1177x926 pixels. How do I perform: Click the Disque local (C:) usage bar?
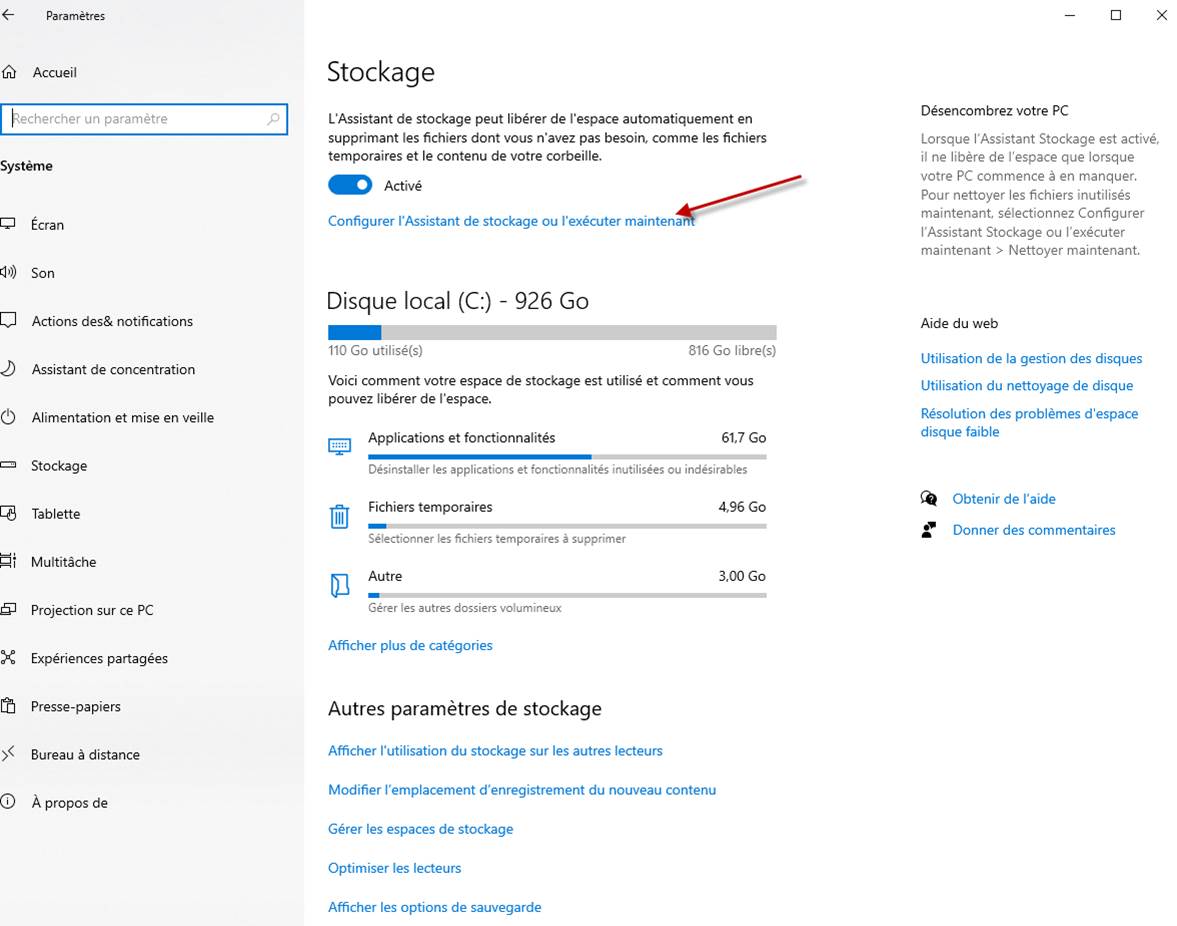[x=551, y=332]
